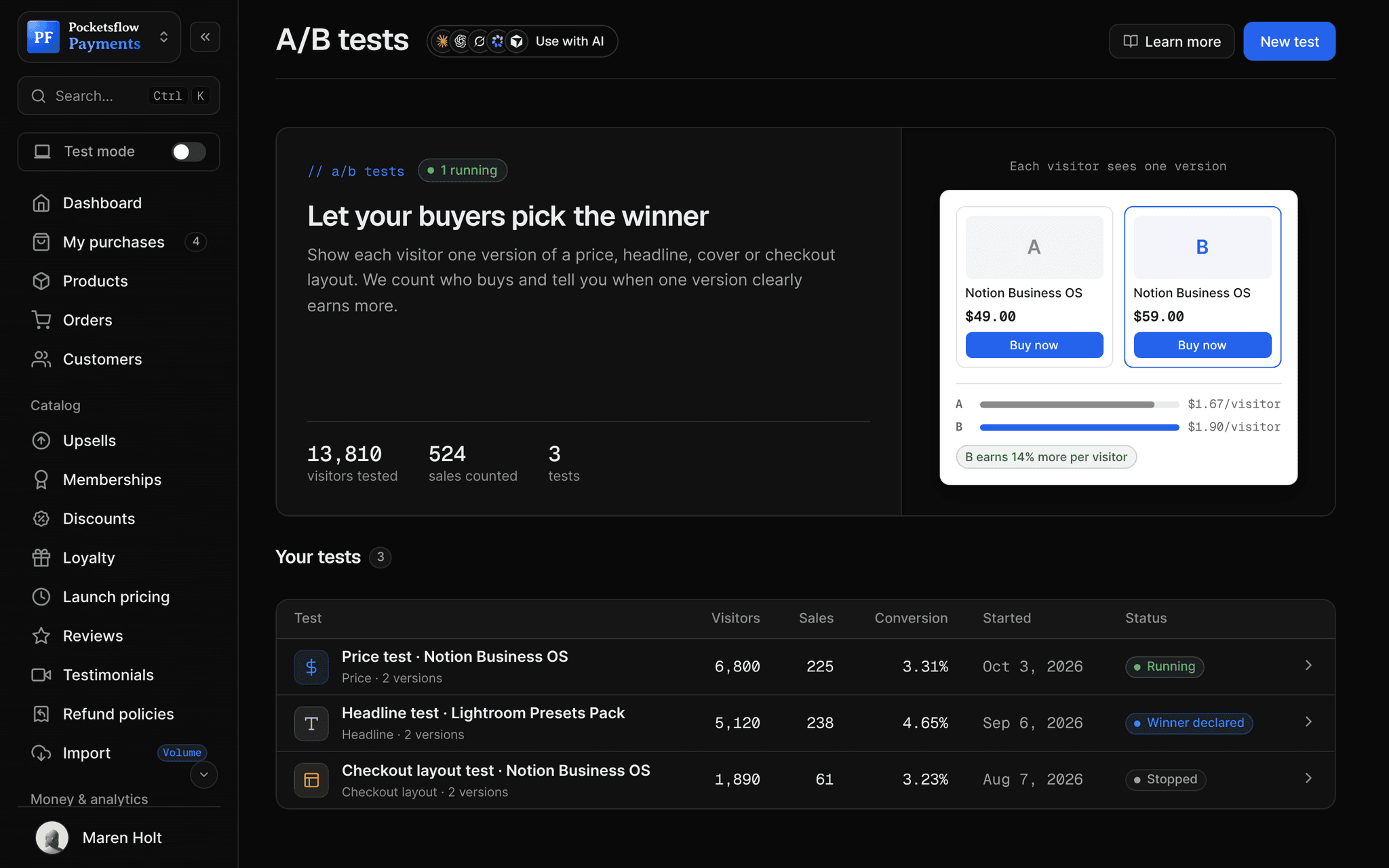Image resolution: width=1389 pixels, height=868 pixels.
Task: Navigate to Launch pricing
Action: [x=119, y=597]
